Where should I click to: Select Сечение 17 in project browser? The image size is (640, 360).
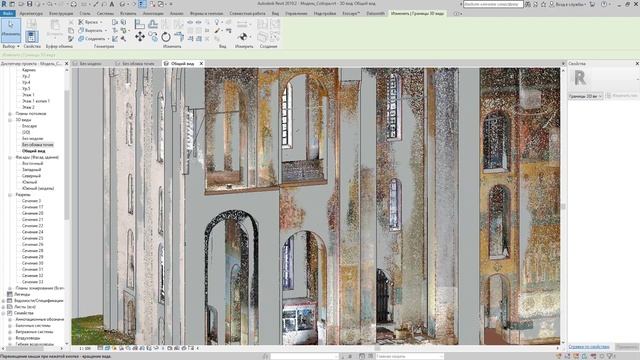pos(33,207)
